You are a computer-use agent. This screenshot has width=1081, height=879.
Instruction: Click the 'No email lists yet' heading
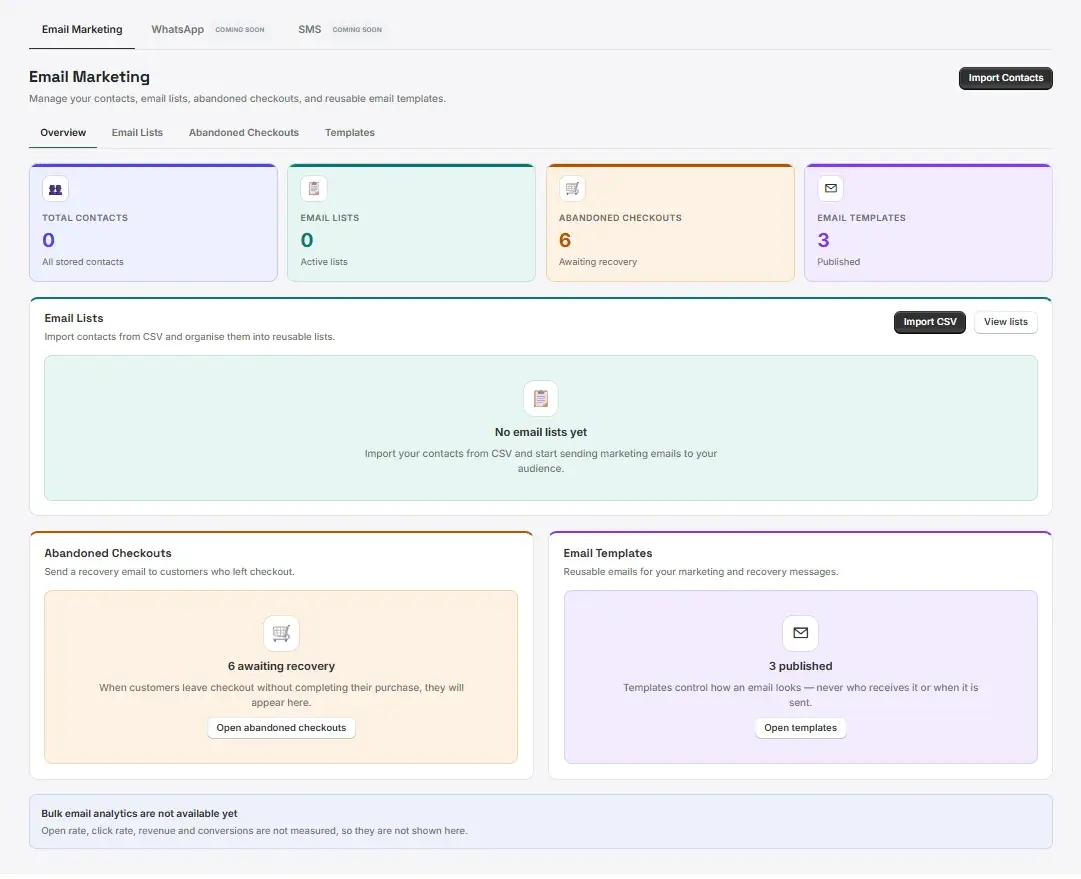pyautogui.click(x=541, y=434)
